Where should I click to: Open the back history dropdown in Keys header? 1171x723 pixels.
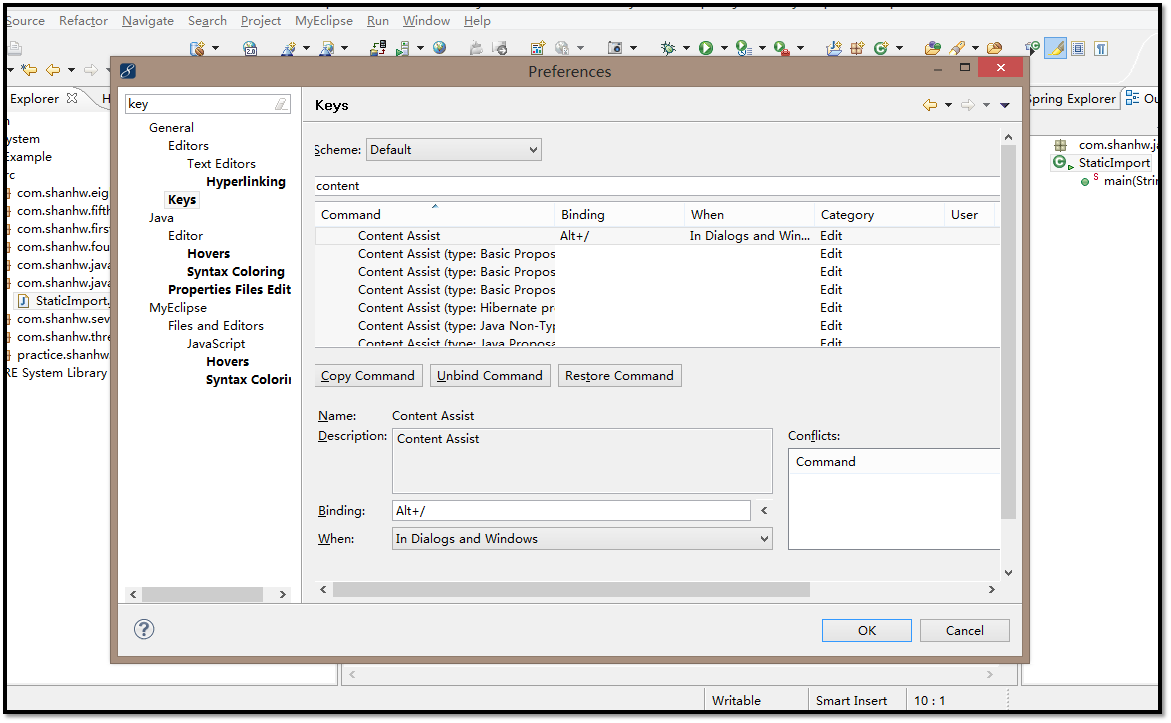pos(948,105)
